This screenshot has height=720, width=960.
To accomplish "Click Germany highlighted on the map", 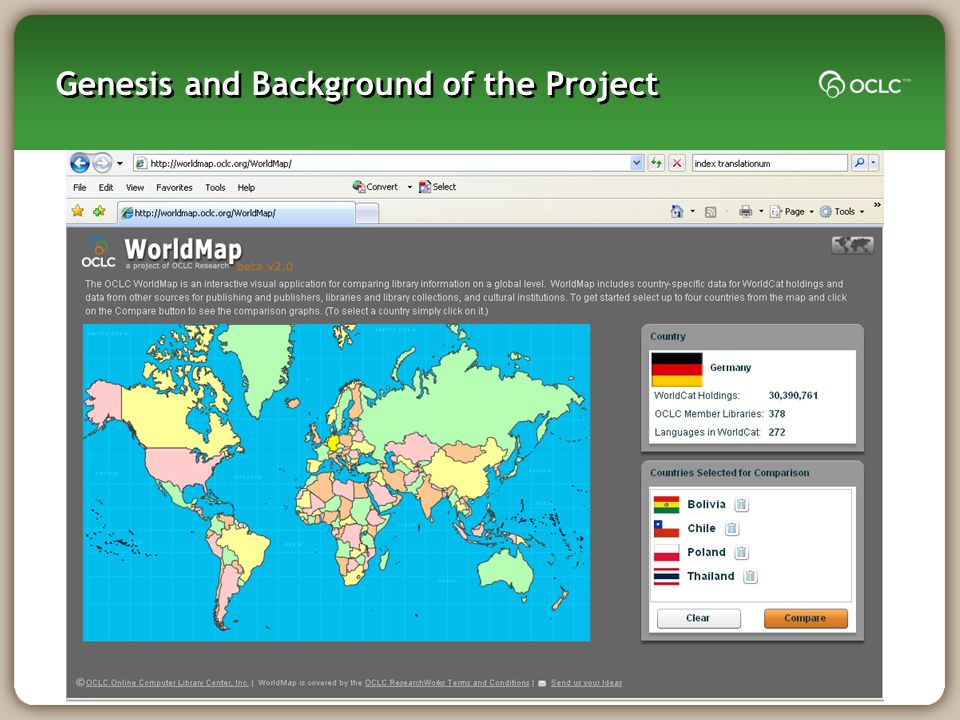I will coord(334,443).
